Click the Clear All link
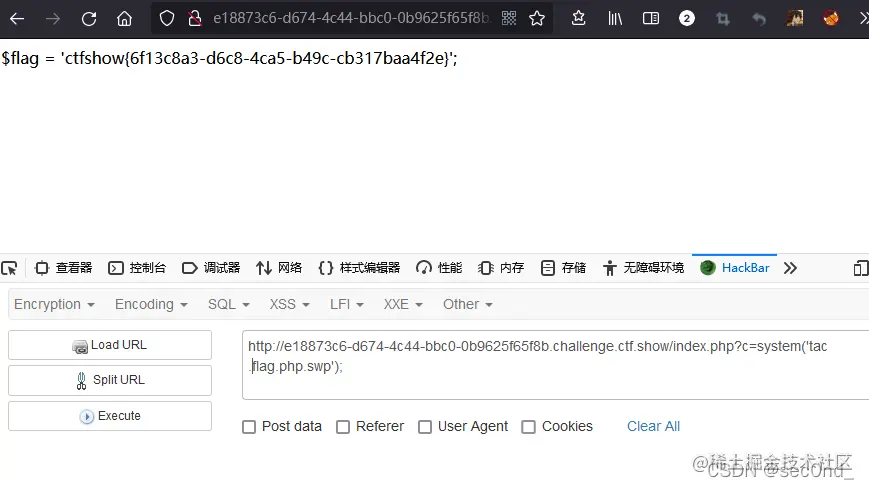Image resolution: width=869 pixels, height=489 pixels. [x=653, y=426]
